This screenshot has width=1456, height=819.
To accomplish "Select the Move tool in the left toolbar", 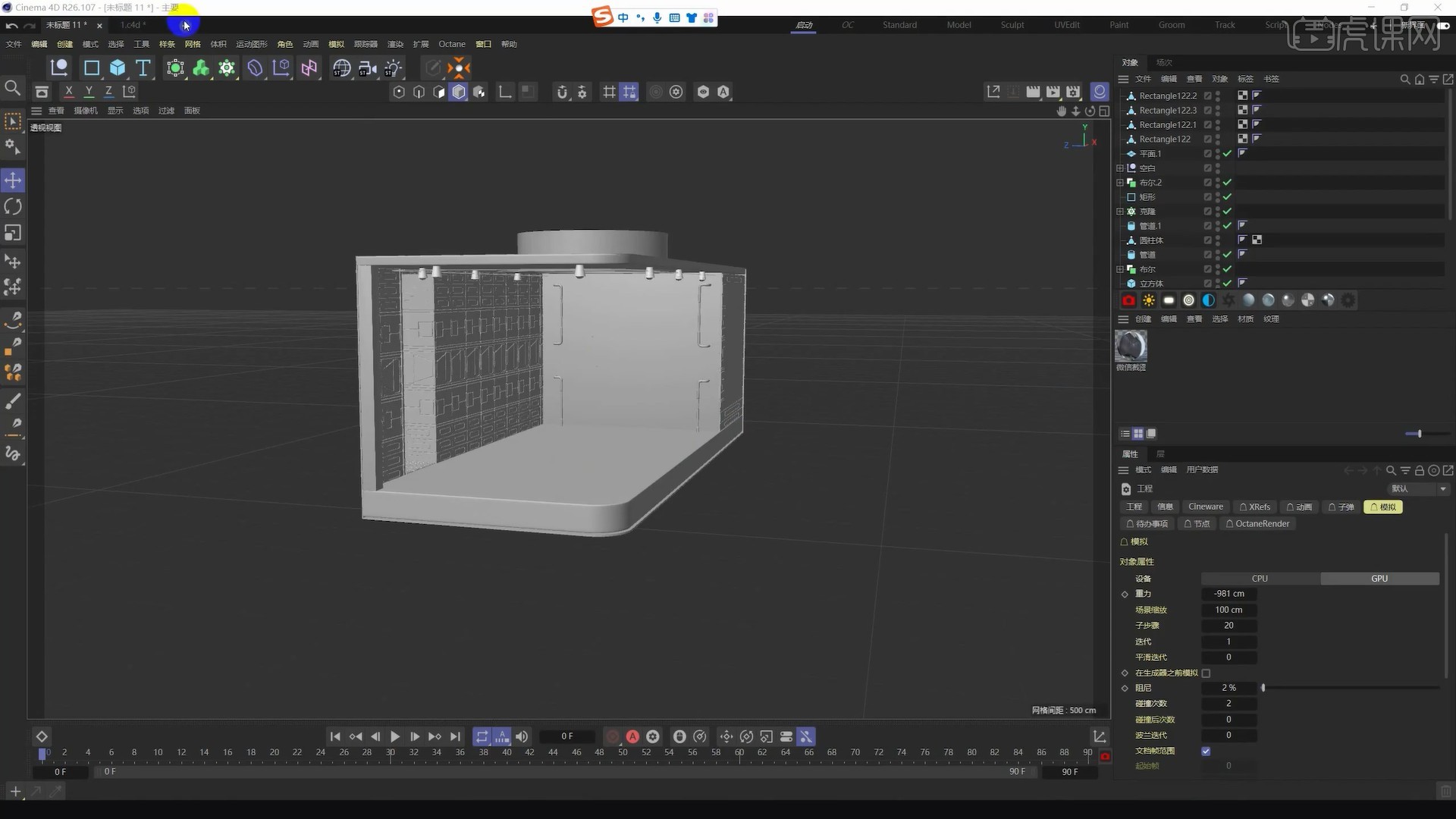I will pos(12,180).
